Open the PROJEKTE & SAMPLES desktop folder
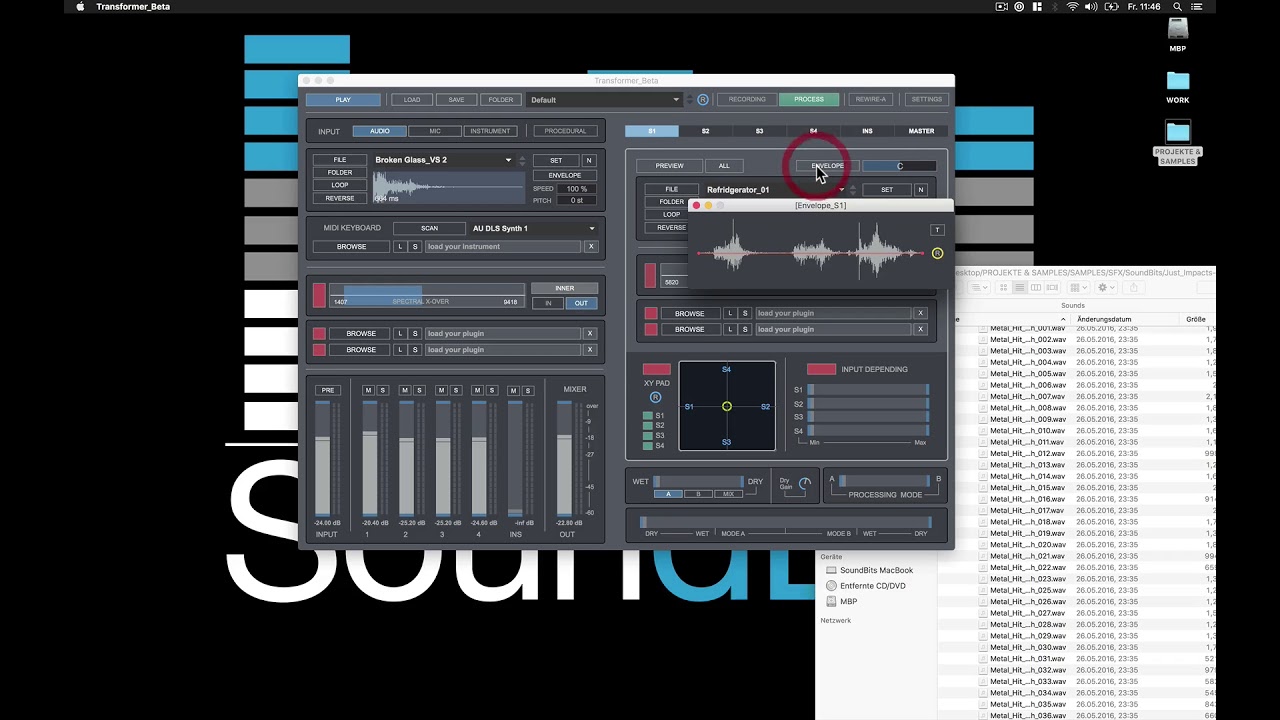Image resolution: width=1280 pixels, height=720 pixels. (1178, 132)
